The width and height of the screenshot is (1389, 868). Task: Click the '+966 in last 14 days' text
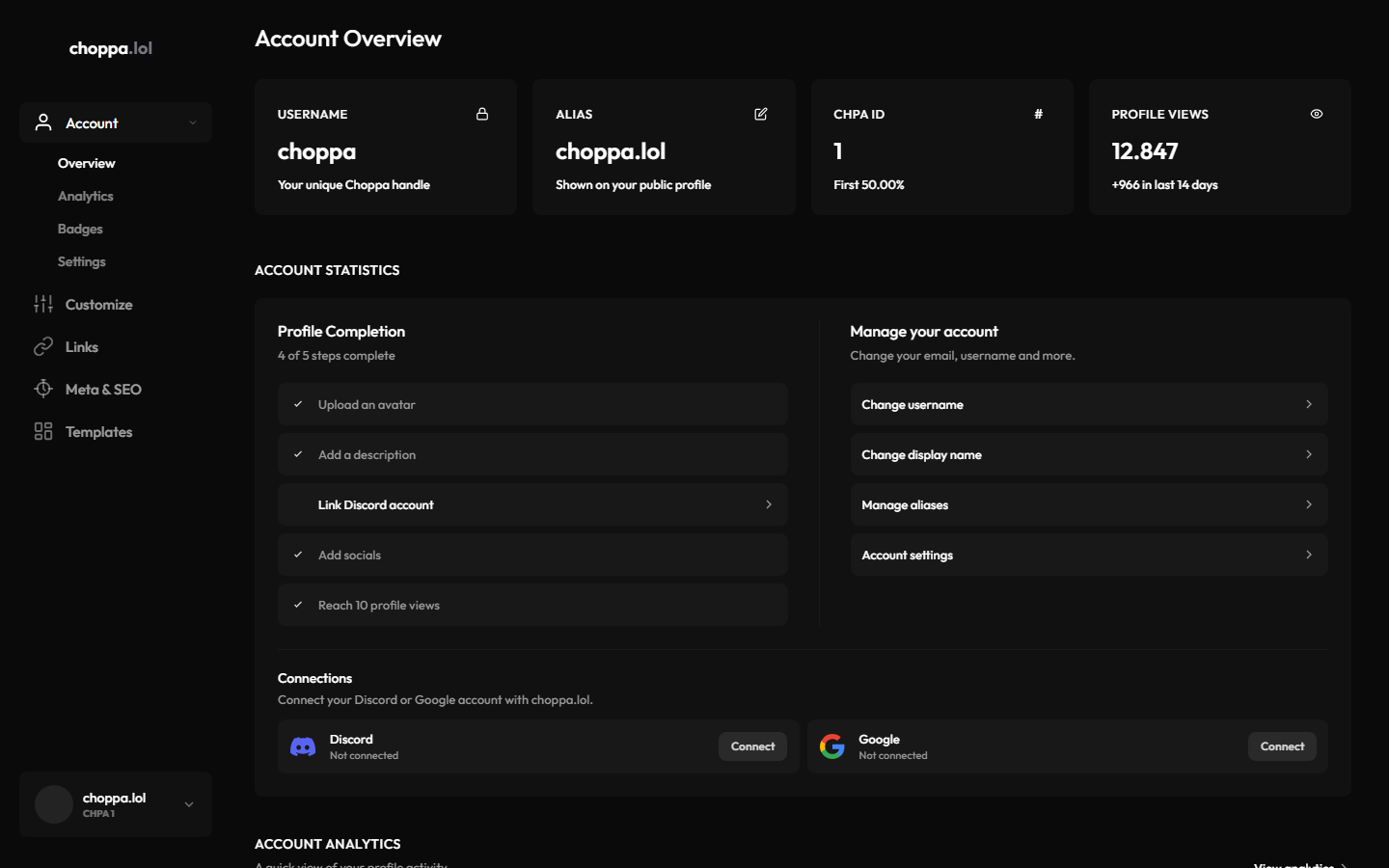[1164, 184]
